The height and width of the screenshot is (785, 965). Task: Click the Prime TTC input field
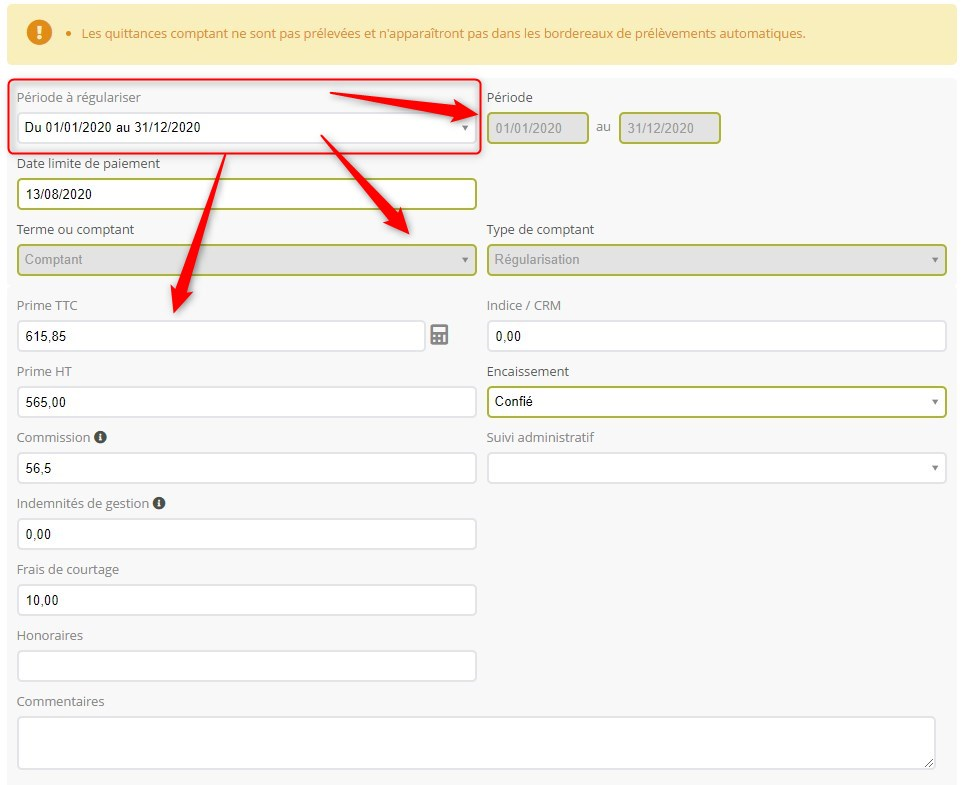221,337
